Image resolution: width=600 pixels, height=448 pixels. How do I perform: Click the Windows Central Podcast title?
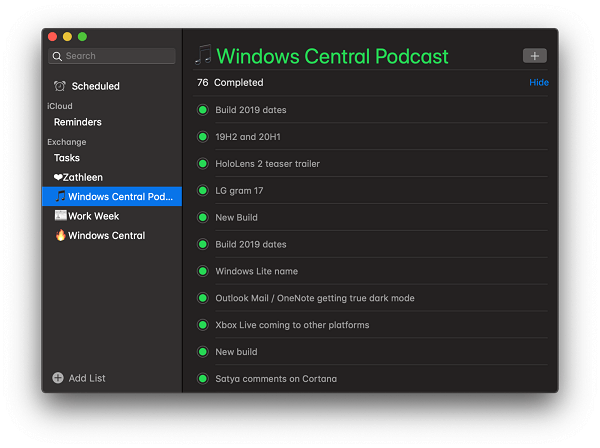click(332, 56)
